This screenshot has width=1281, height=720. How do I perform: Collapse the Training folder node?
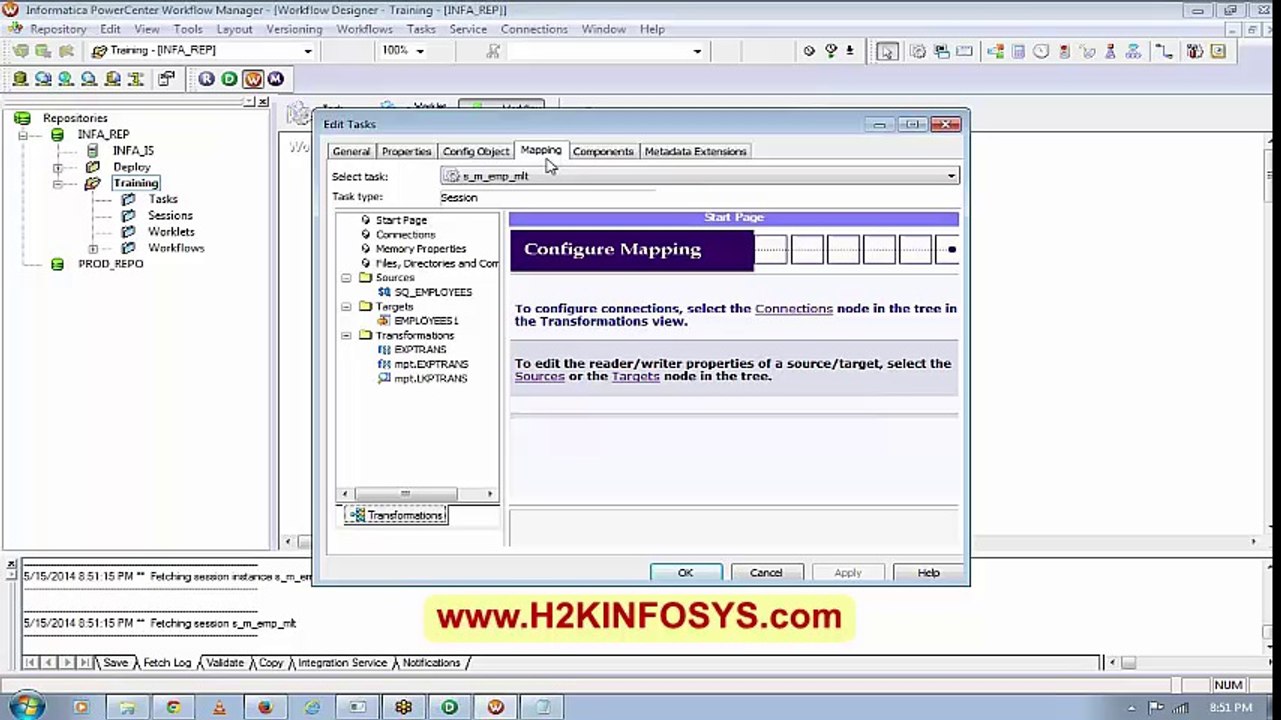click(57, 184)
